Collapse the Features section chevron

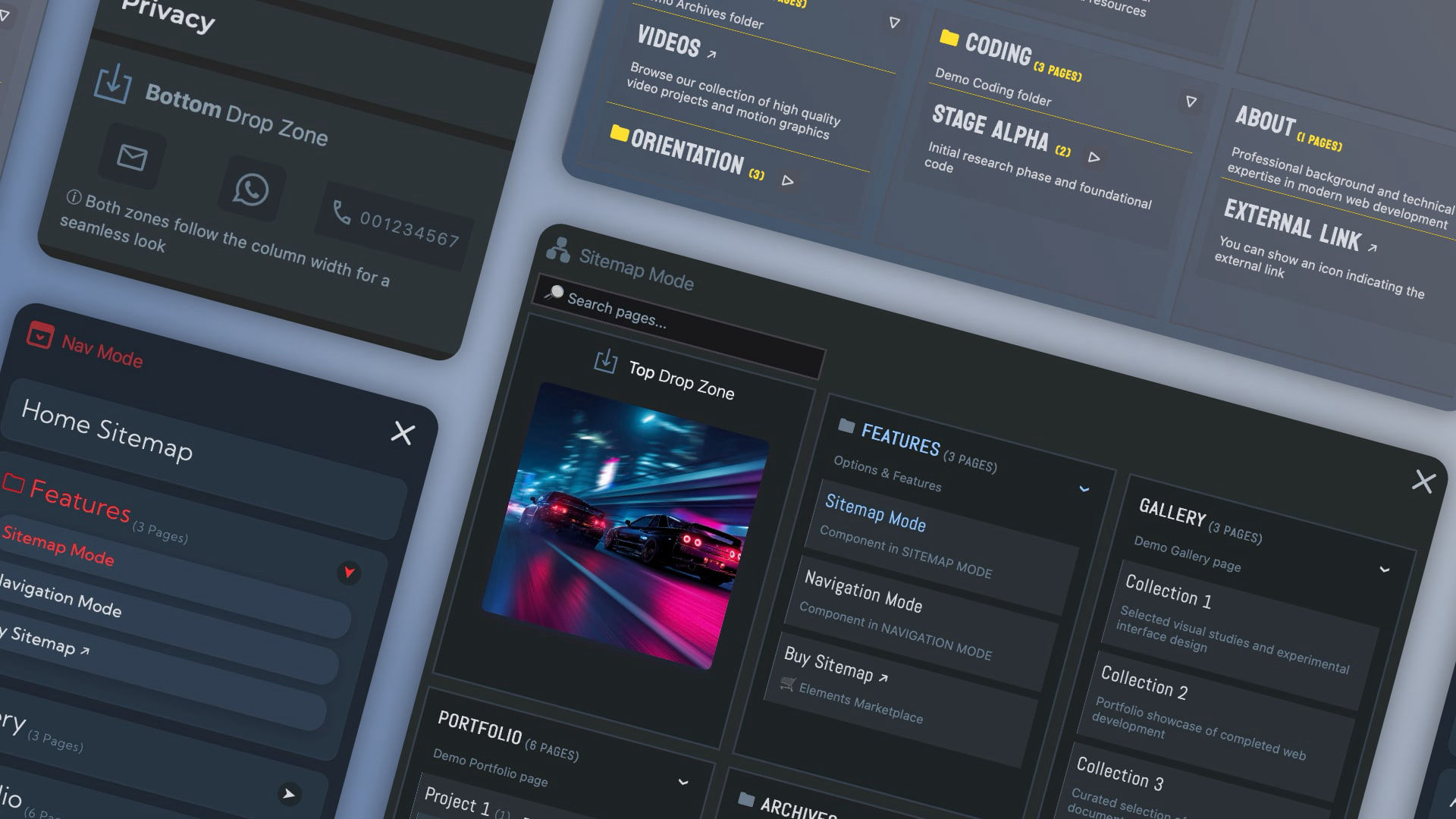coord(1084,489)
